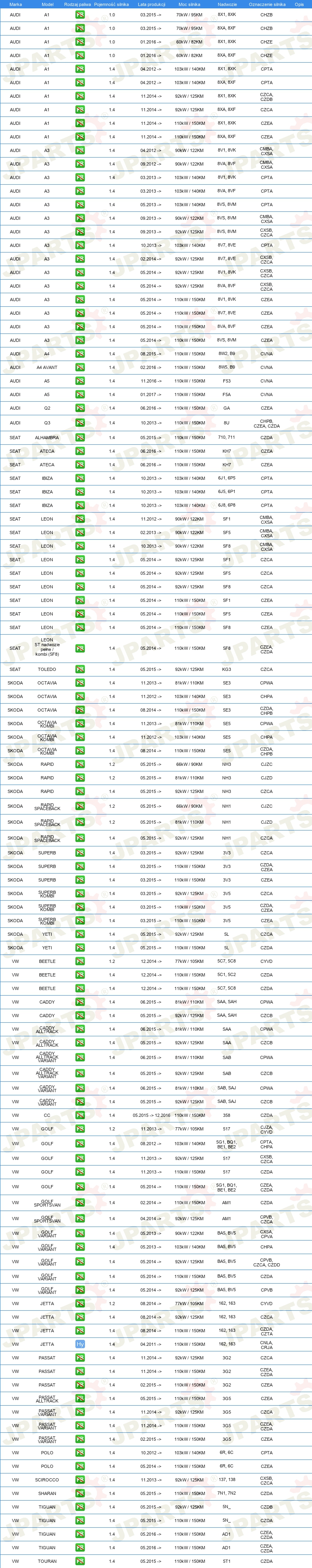The width and height of the screenshot is (312, 1568).
Task: Click the 'CPVB, CZCA, CZDD' engine code cell
Action: [267, 1262]
